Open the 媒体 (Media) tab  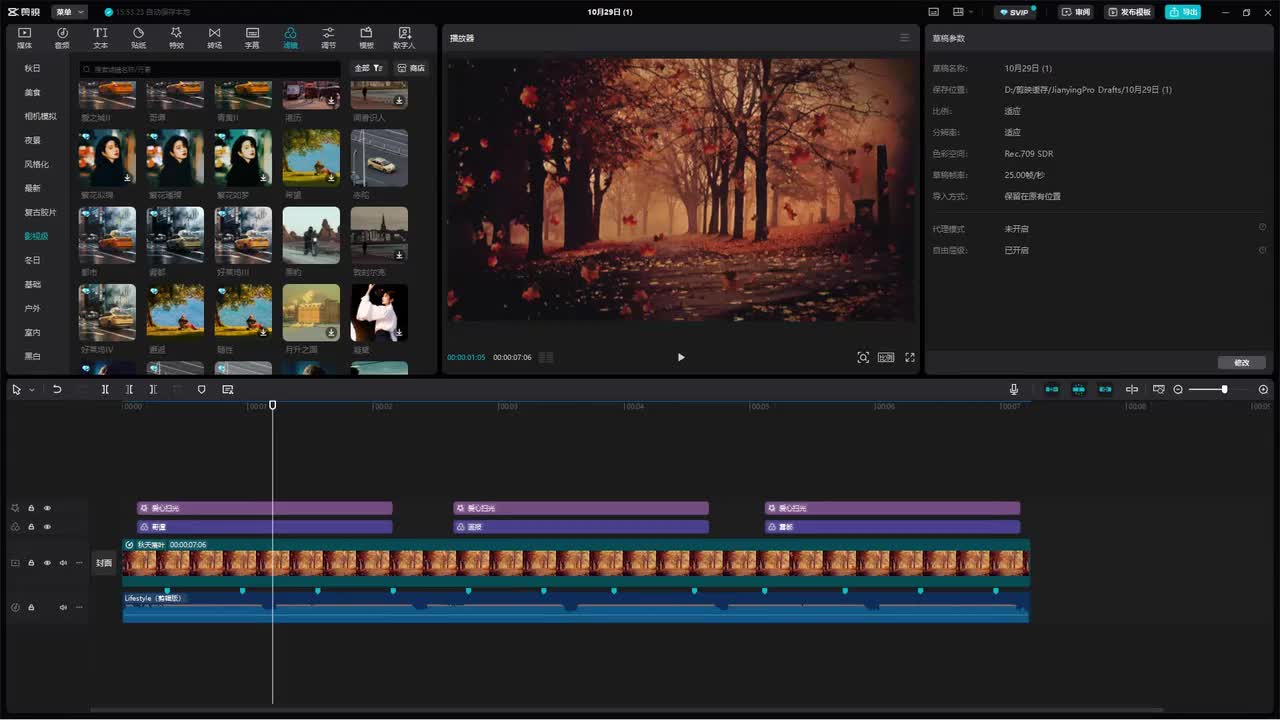click(24, 38)
